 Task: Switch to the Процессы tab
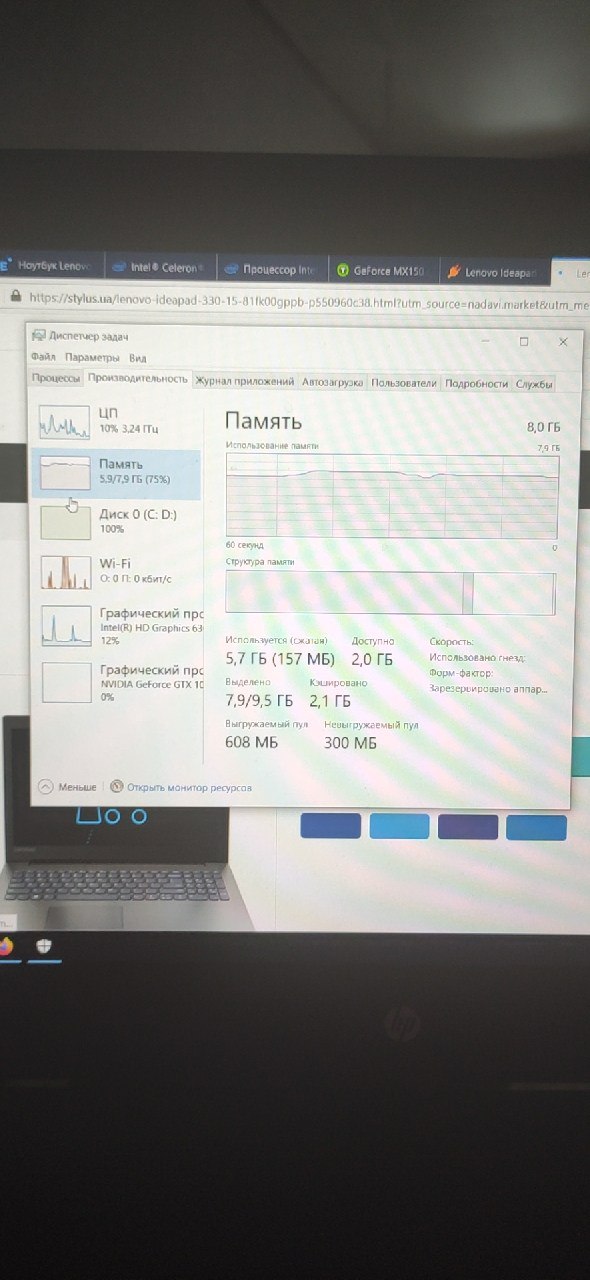coord(56,379)
